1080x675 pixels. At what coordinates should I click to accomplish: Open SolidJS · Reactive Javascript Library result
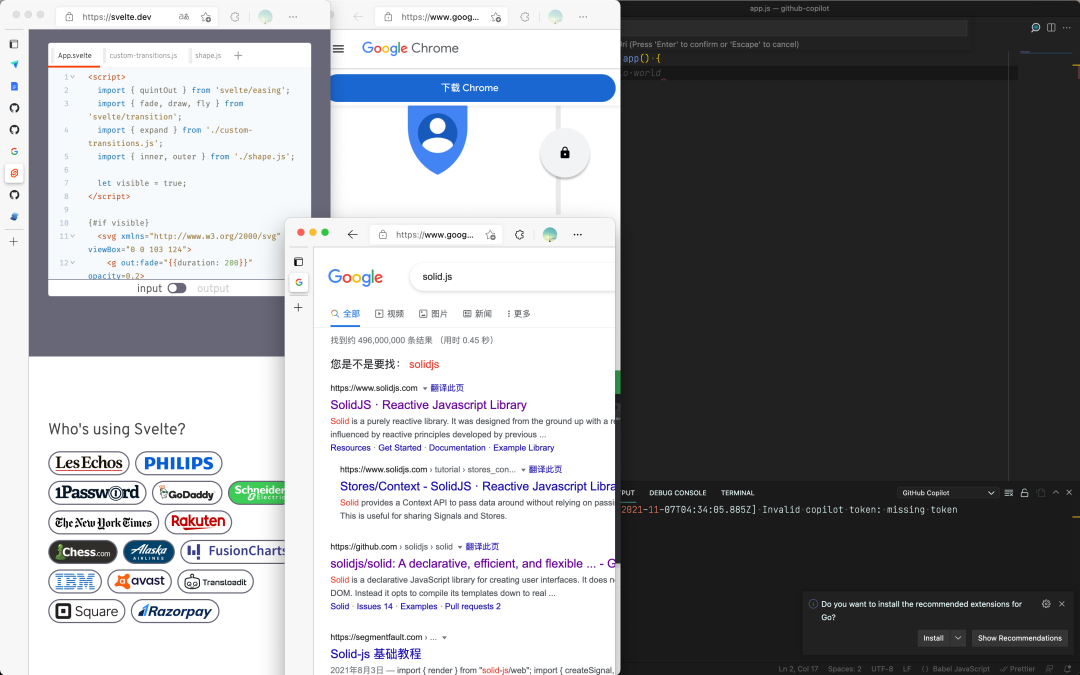(x=428, y=405)
